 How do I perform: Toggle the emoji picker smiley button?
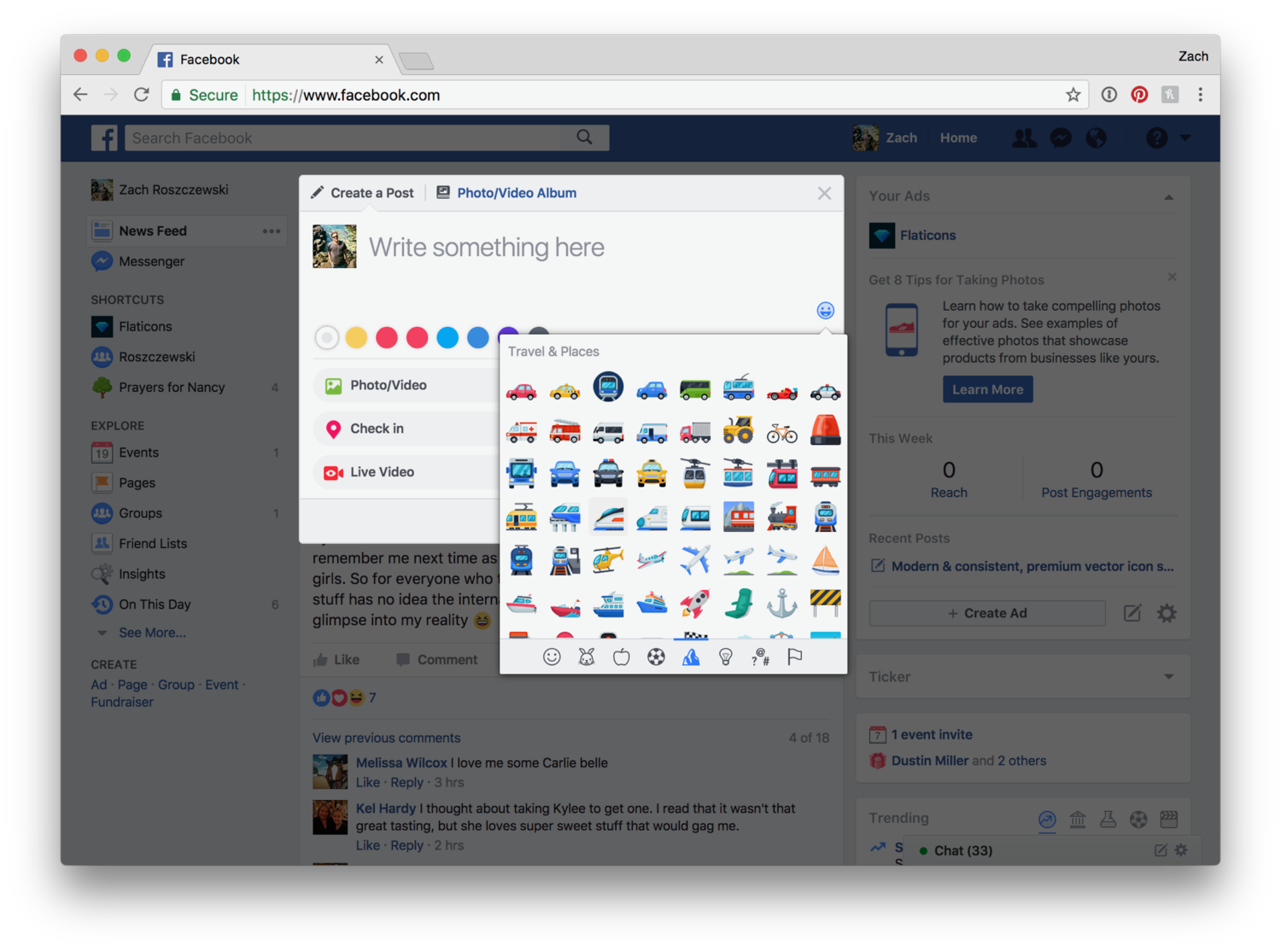click(x=825, y=310)
